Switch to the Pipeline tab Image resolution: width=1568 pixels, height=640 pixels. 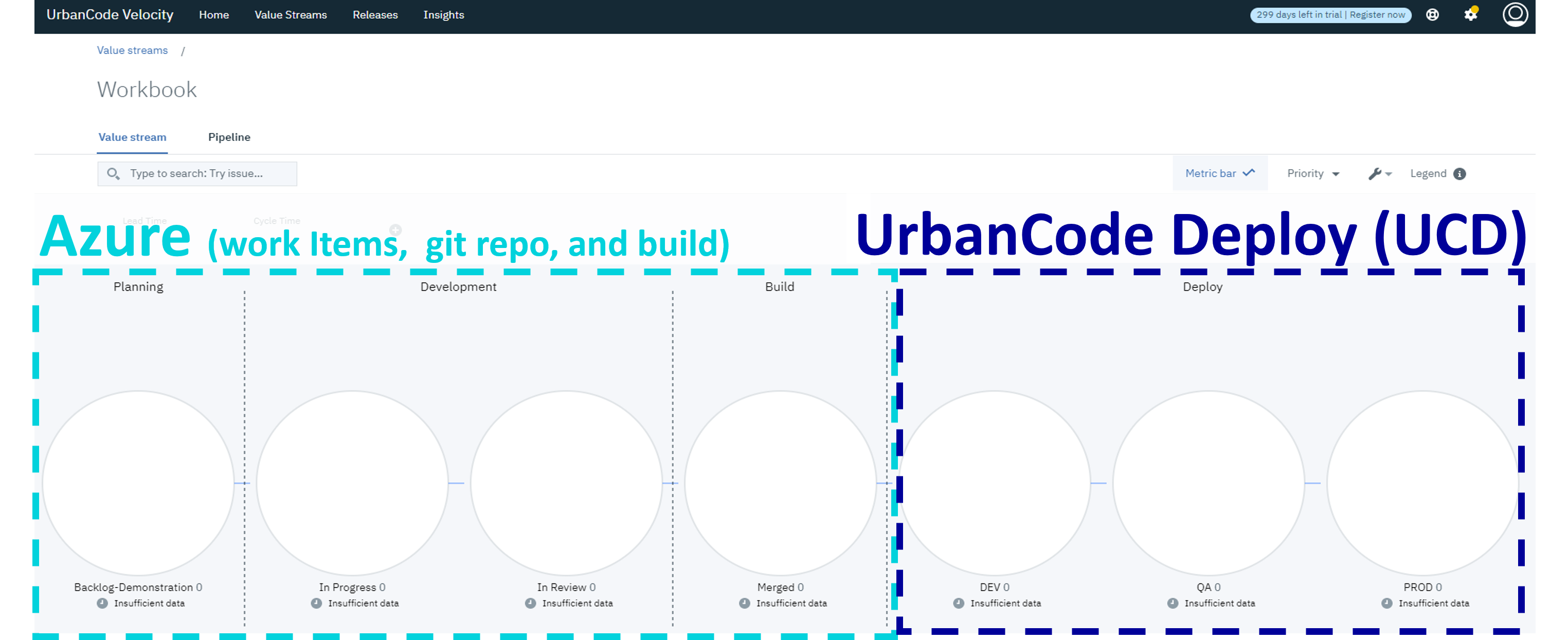pos(229,137)
